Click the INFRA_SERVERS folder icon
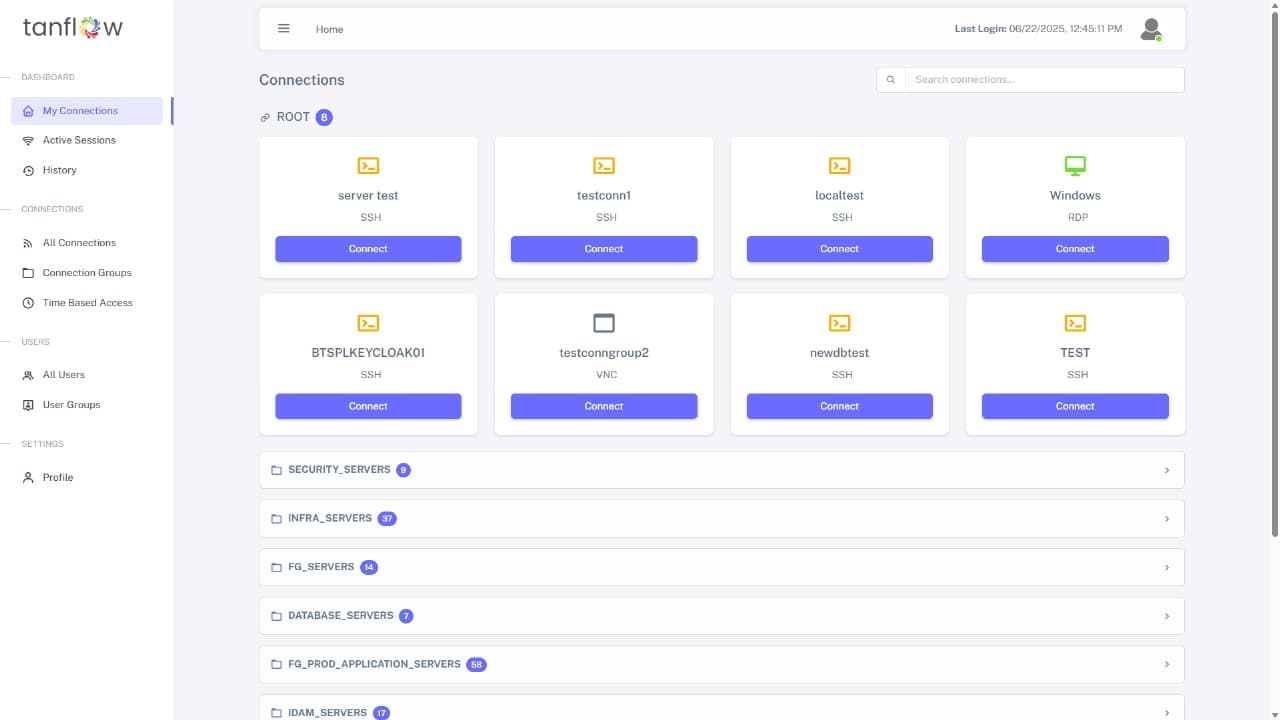Viewport: 1280px width, 720px height. click(x=277, y=519)
